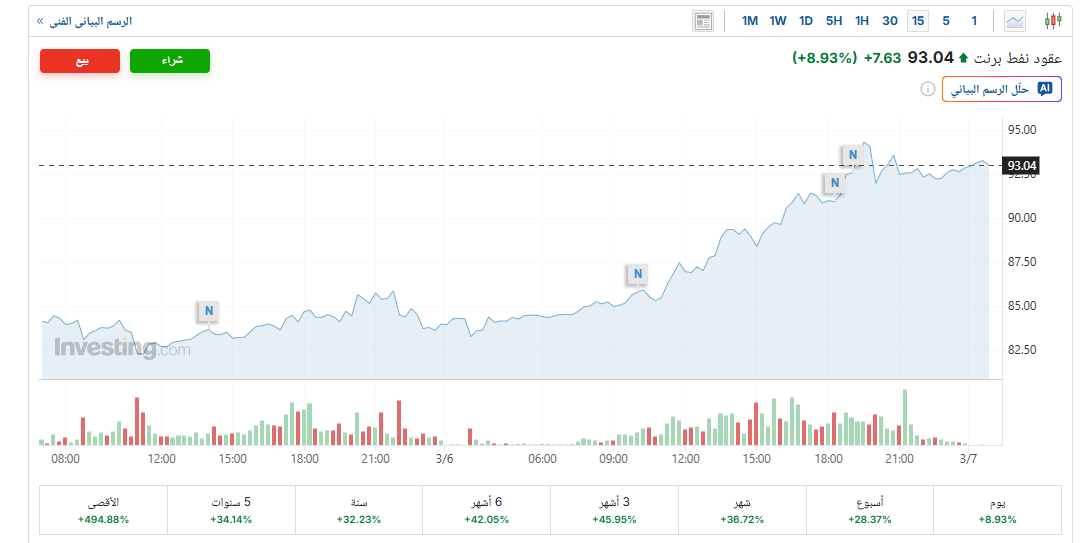Switch to the candlestick chart type
This screenshot has height=543, width=1083.
pos(1052,21)
